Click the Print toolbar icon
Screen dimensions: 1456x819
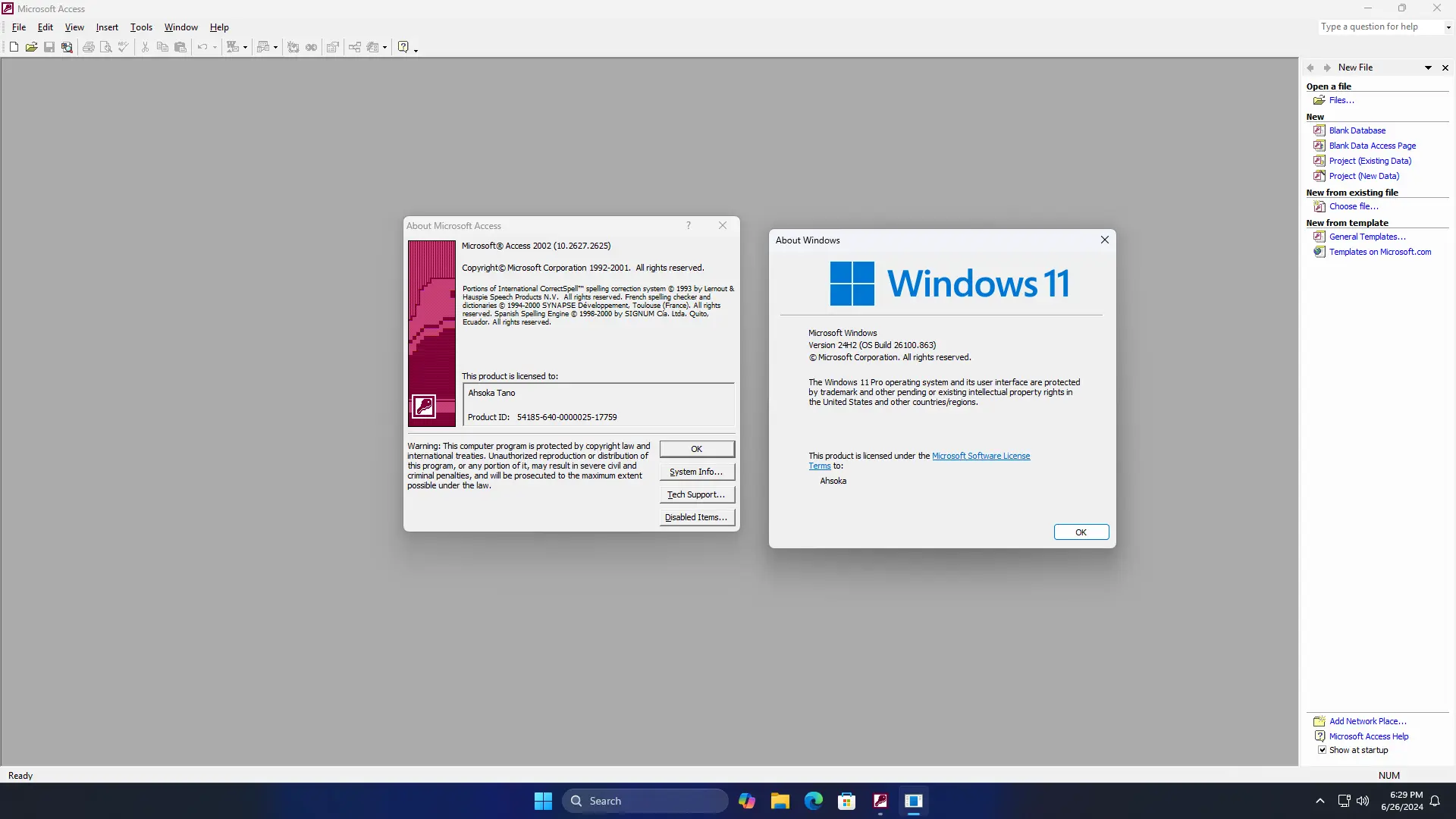pyautogui.click(x=89, y=47)
